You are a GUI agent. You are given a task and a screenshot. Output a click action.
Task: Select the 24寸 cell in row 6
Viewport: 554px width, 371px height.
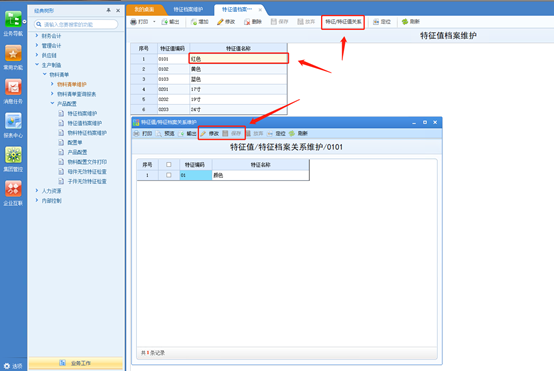click(238, 110)
